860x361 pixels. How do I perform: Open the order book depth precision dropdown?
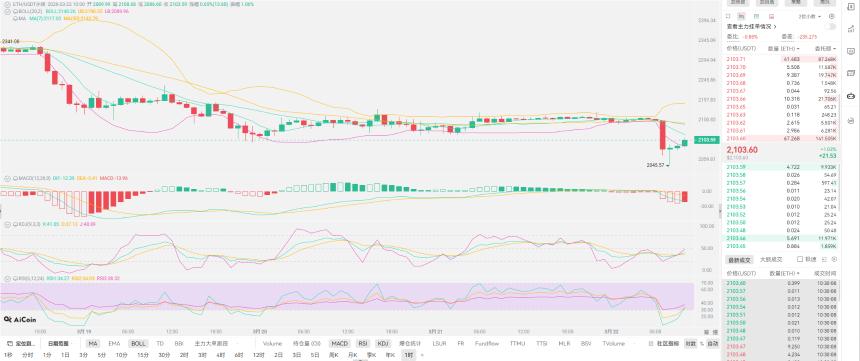[x=809, y=16]
